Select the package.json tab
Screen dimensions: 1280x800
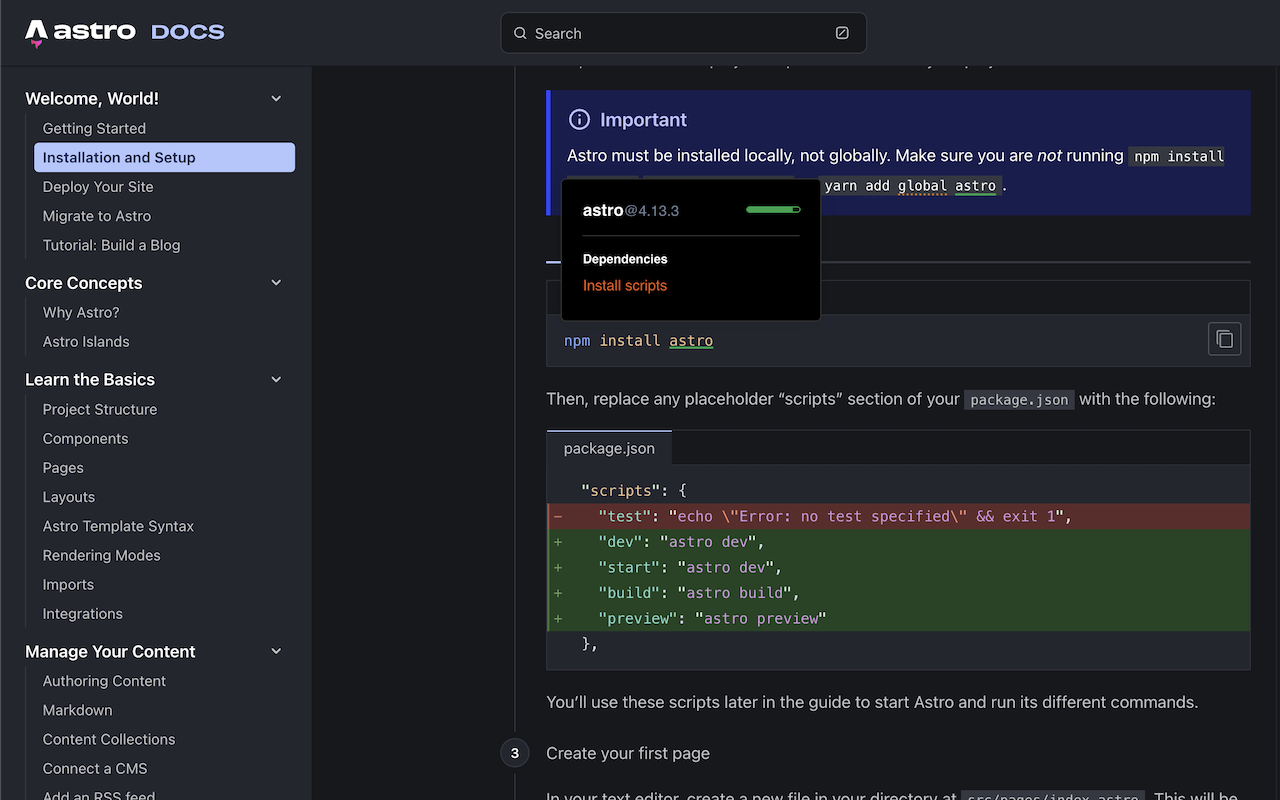tap(609, 448)
